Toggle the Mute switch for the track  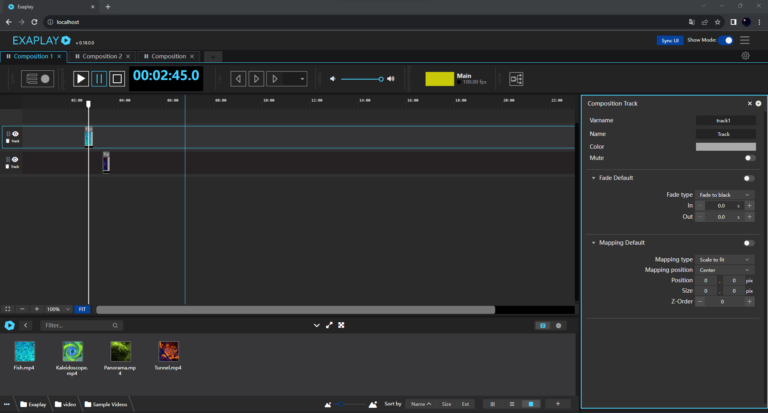pyautogui.click(x=749, y=158)
